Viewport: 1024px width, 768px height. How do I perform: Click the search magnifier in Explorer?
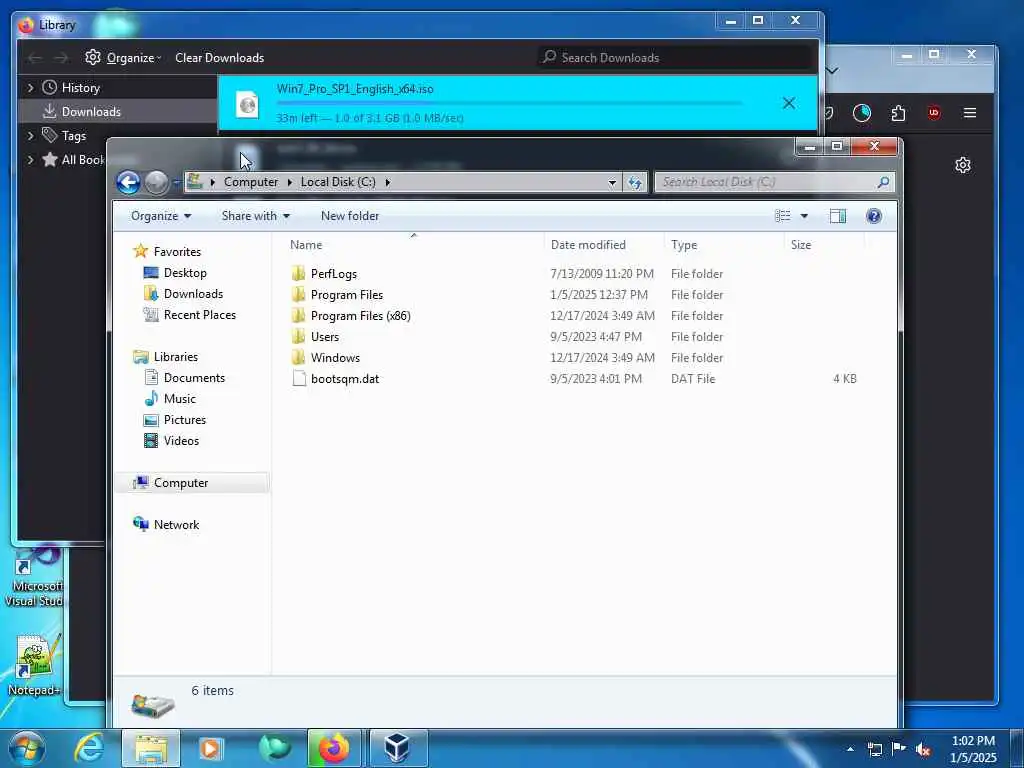pyautogui.click(x=883, y=182)
